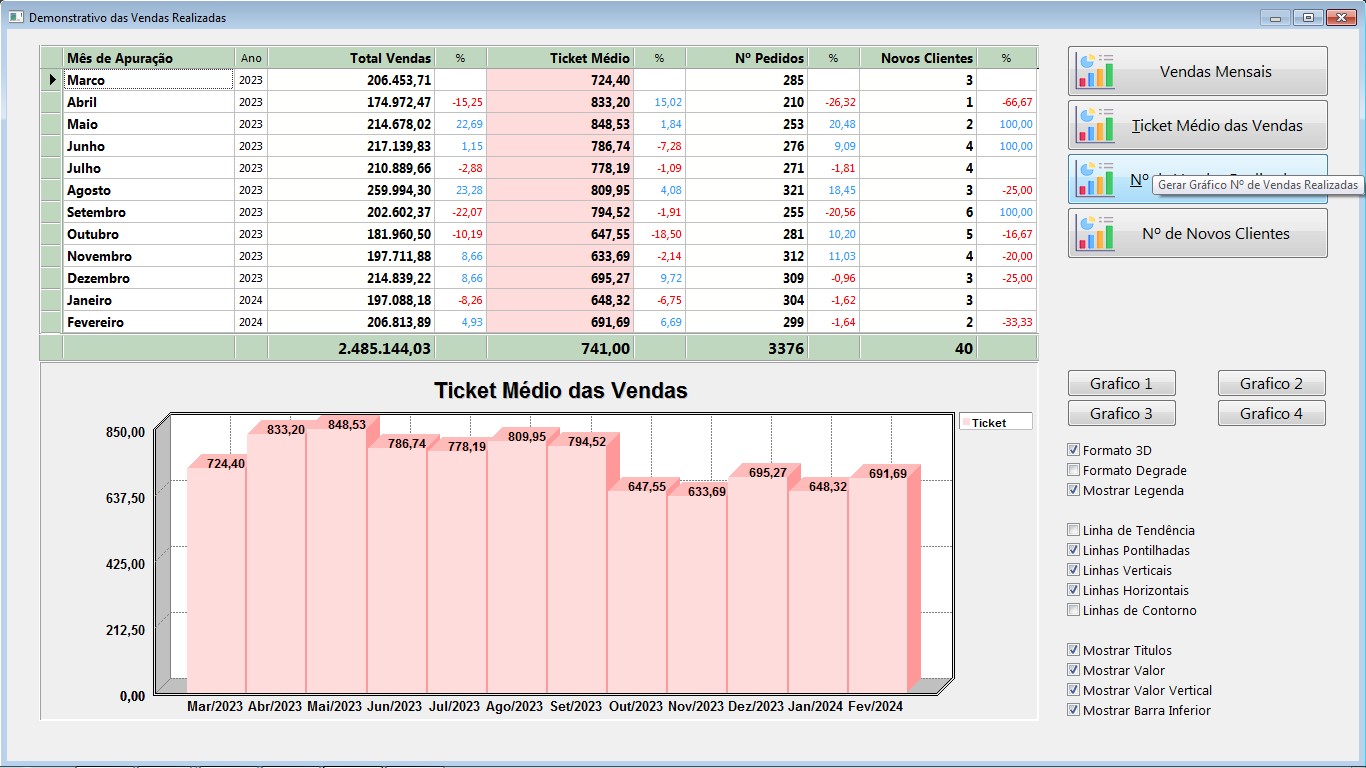Image resolution: width=1366 pixels, height=768 pixels.
Task: Click the grand total 2.485.144,03 in footer
Action: click(351, 348)
